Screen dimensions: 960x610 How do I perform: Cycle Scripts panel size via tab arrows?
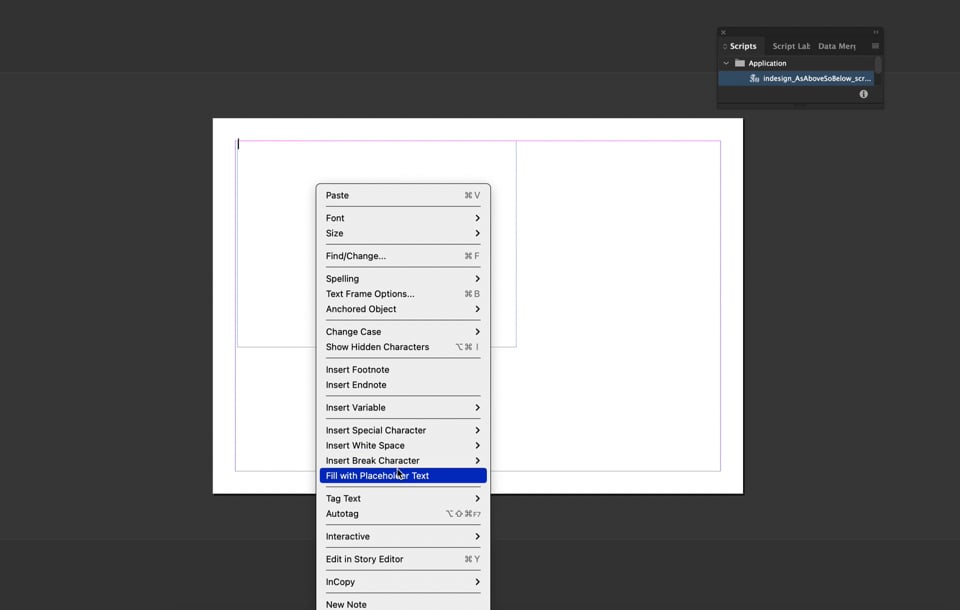pos(724,47)
